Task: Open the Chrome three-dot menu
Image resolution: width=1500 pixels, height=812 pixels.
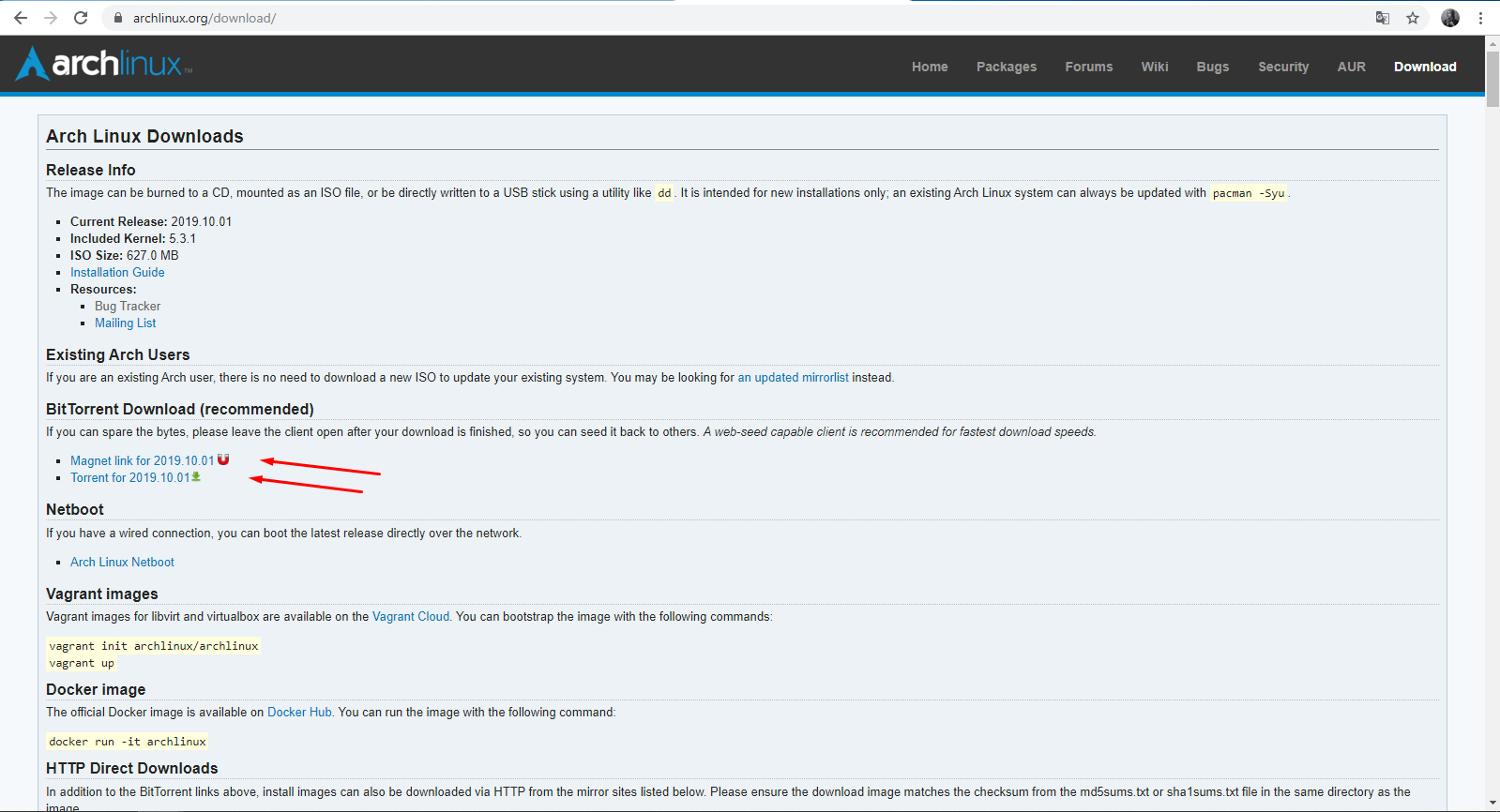Action: click(1481, 18)
